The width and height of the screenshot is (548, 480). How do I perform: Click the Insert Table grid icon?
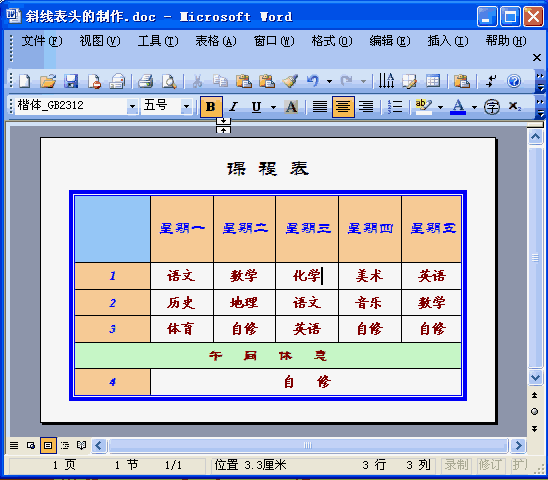coord(433,81)
